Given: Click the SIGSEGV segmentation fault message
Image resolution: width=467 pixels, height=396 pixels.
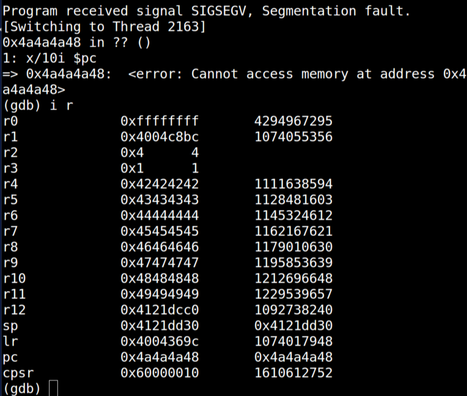Looking at the screenshot, I should tap(206, 11).
